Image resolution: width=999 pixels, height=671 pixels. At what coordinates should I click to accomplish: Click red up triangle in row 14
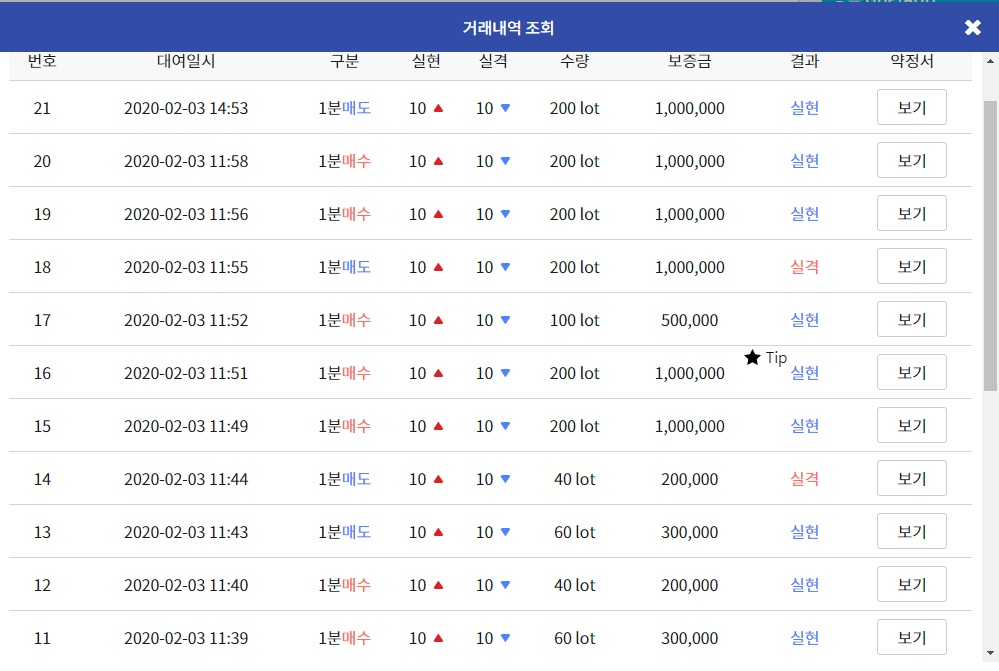(x=438, y=479)
